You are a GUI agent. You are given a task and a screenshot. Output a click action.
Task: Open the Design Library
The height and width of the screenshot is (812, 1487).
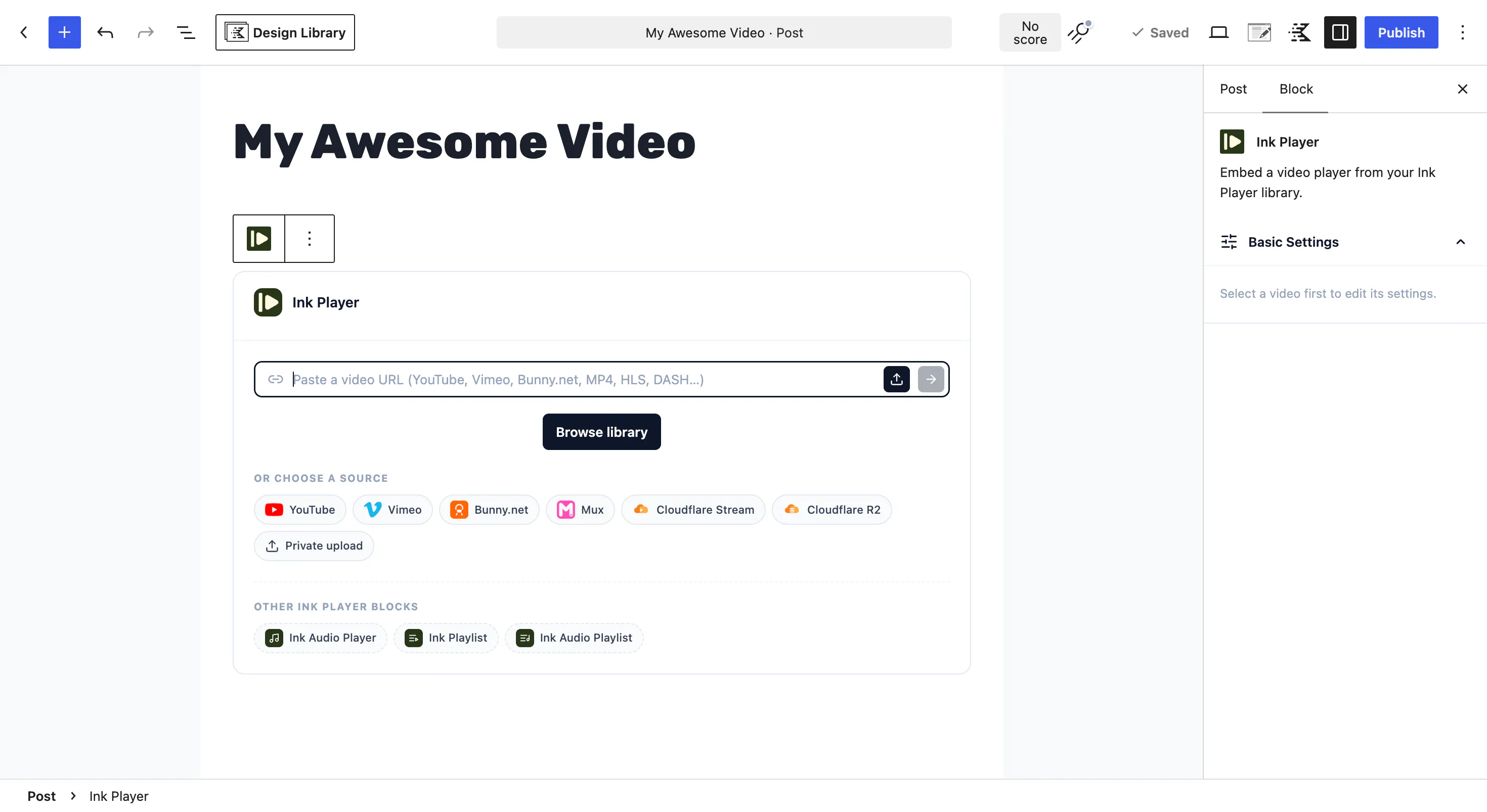click(285, 32)
